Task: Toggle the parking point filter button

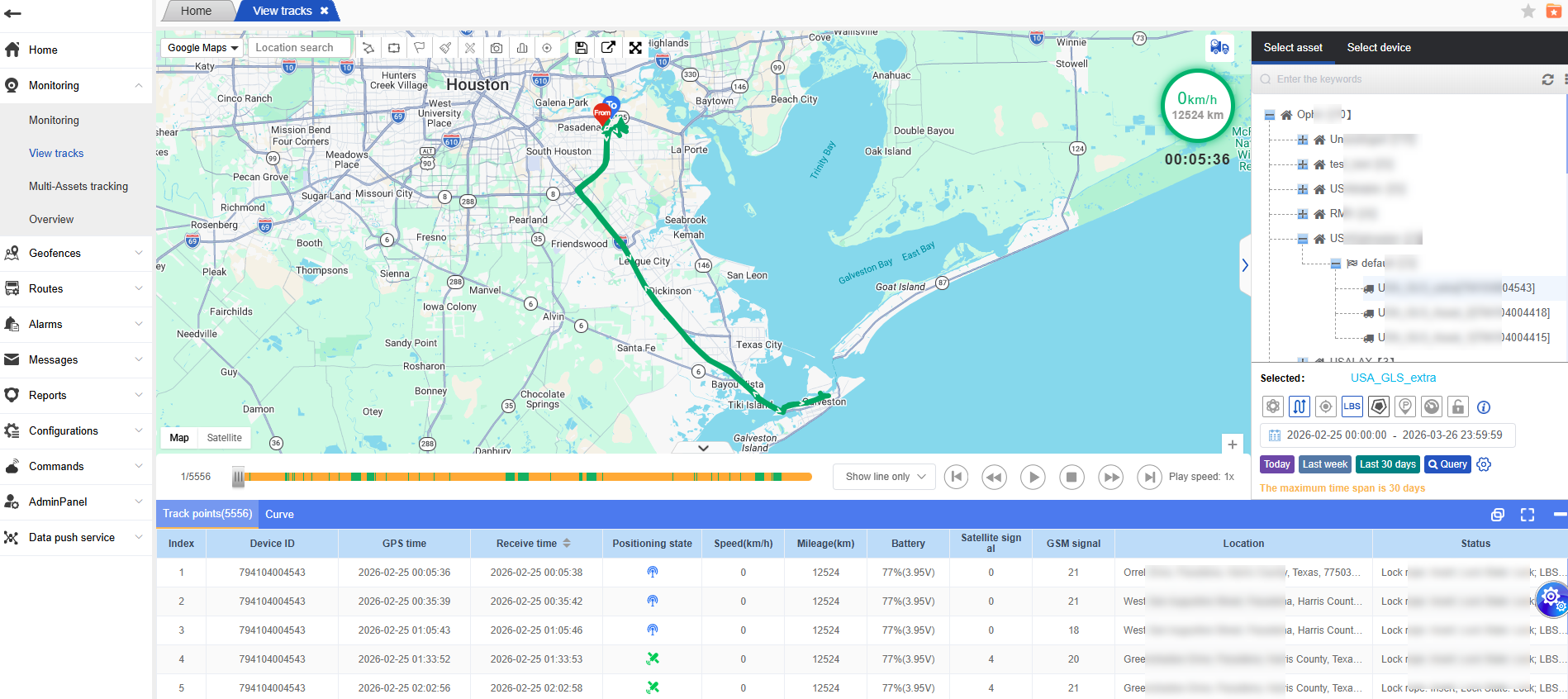Action: pyautogui.click(x=1405, y=407)
